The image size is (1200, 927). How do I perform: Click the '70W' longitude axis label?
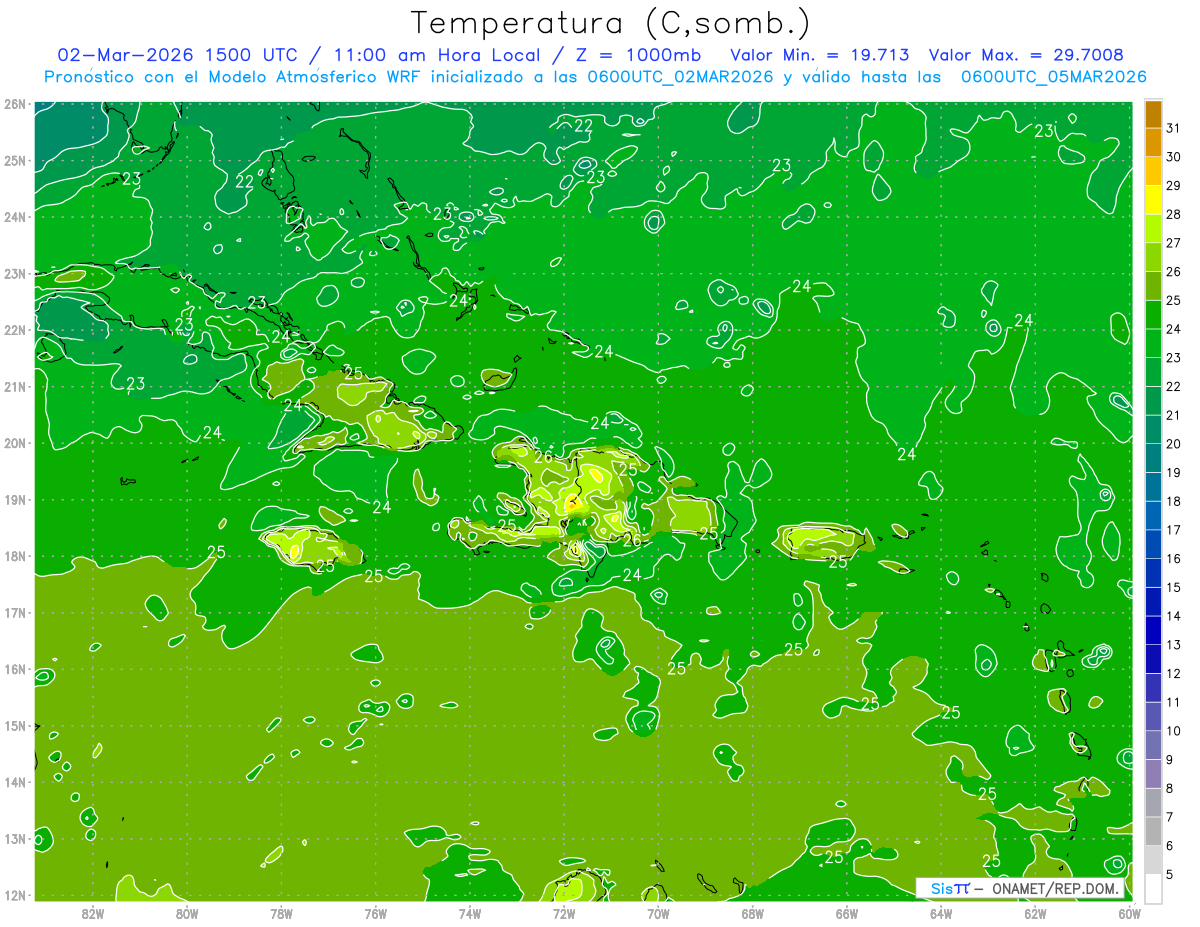(x=658, y=913)
